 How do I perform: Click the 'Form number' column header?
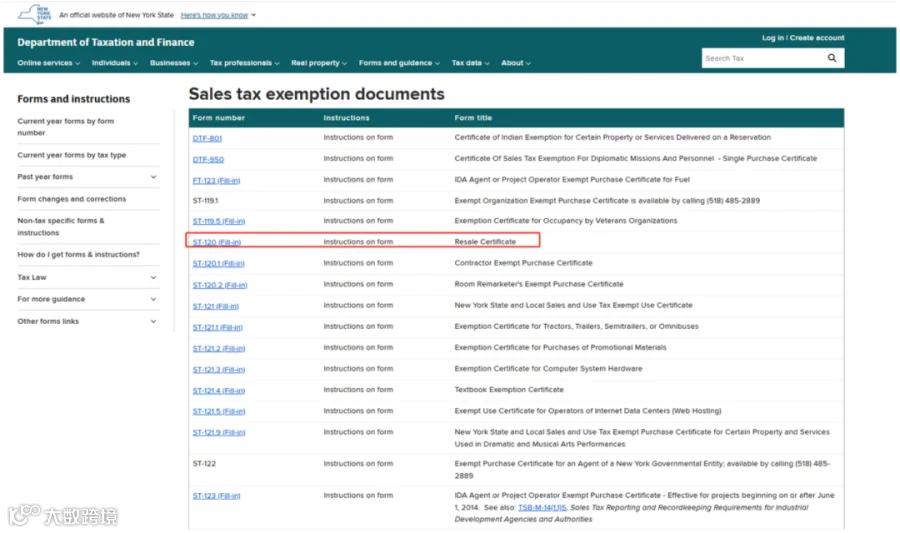click(x=219, y=118)
